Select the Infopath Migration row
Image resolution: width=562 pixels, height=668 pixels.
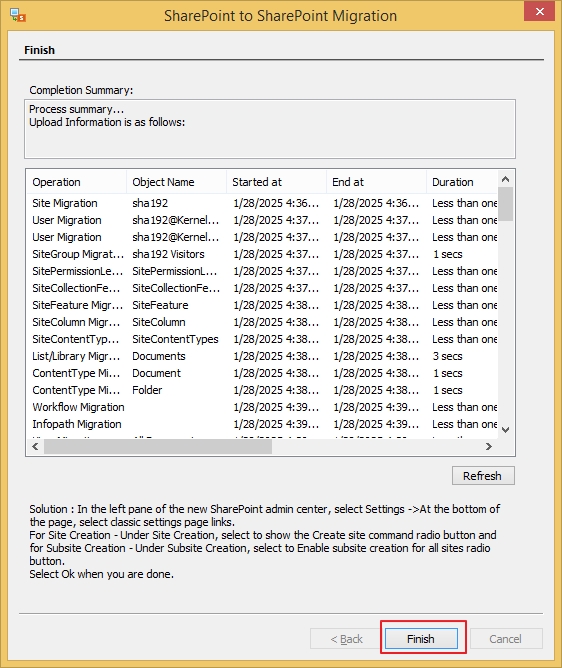pyautogui.click(x=262, y=425)
